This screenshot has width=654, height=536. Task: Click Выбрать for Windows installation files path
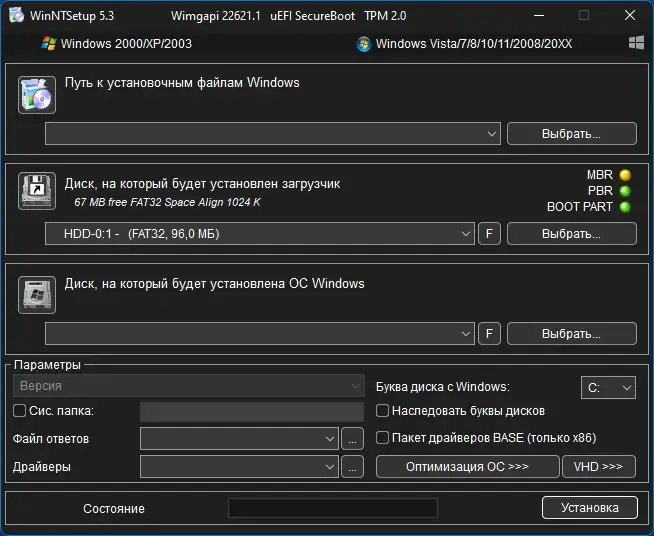point(571,133)
